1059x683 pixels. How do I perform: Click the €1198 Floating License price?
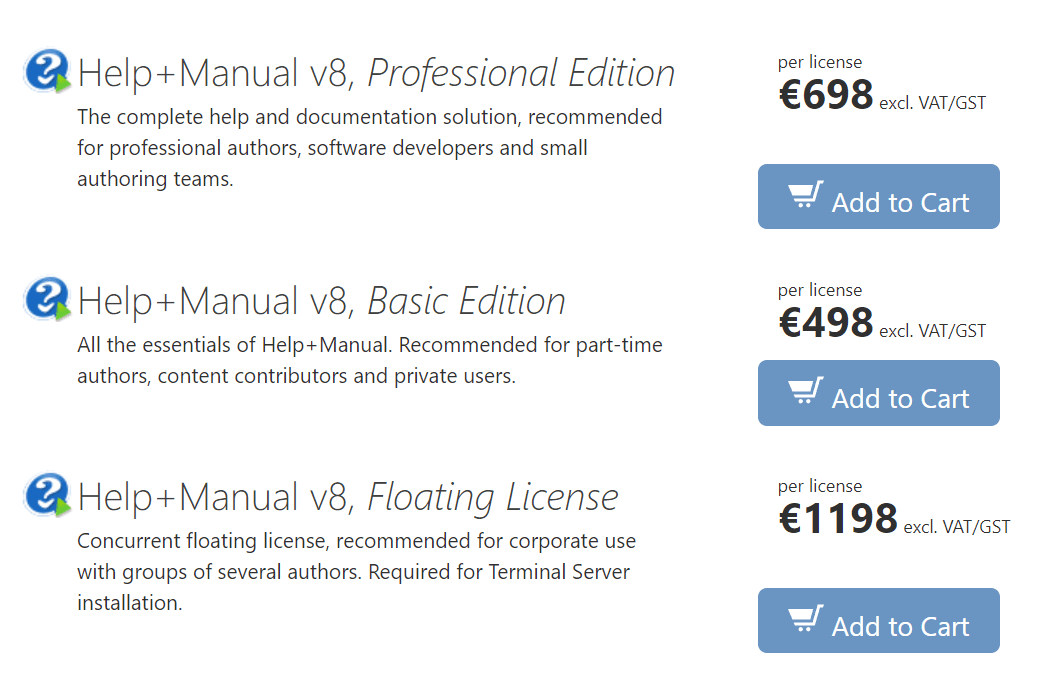838,519
